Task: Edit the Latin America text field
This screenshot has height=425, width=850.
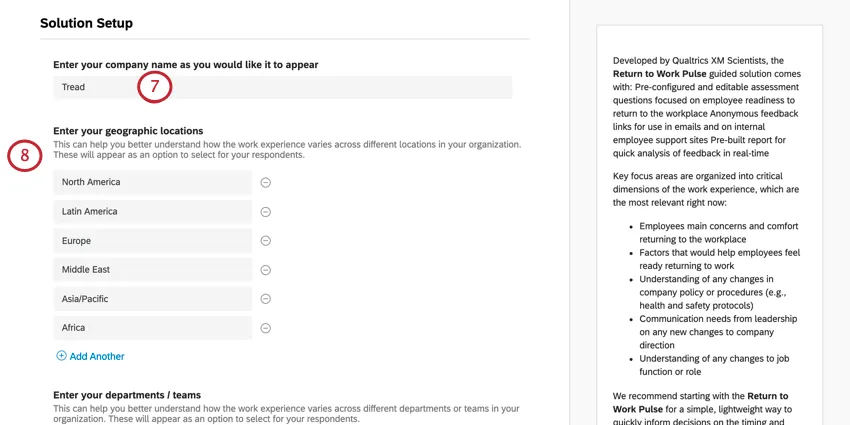Action: pos(152,212)
